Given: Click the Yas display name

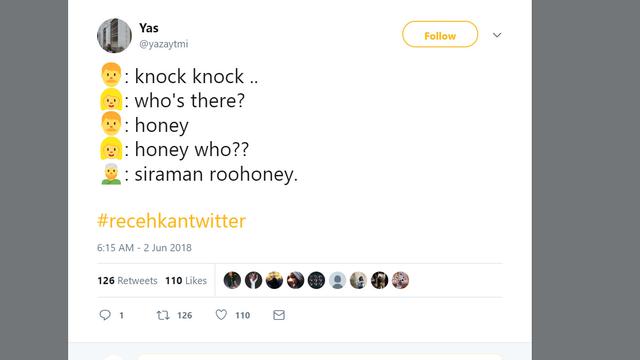Looking at the screenshot, I should 149,28.
